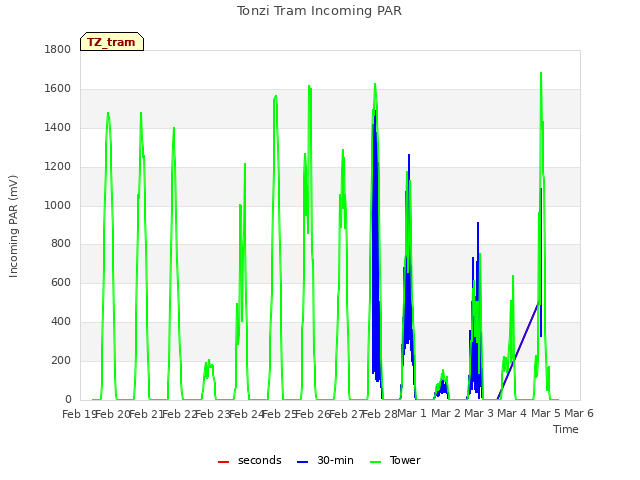Toggle the seconds legend entry
This screenshot has width=640, height=480.
click(x=250, y=460)
